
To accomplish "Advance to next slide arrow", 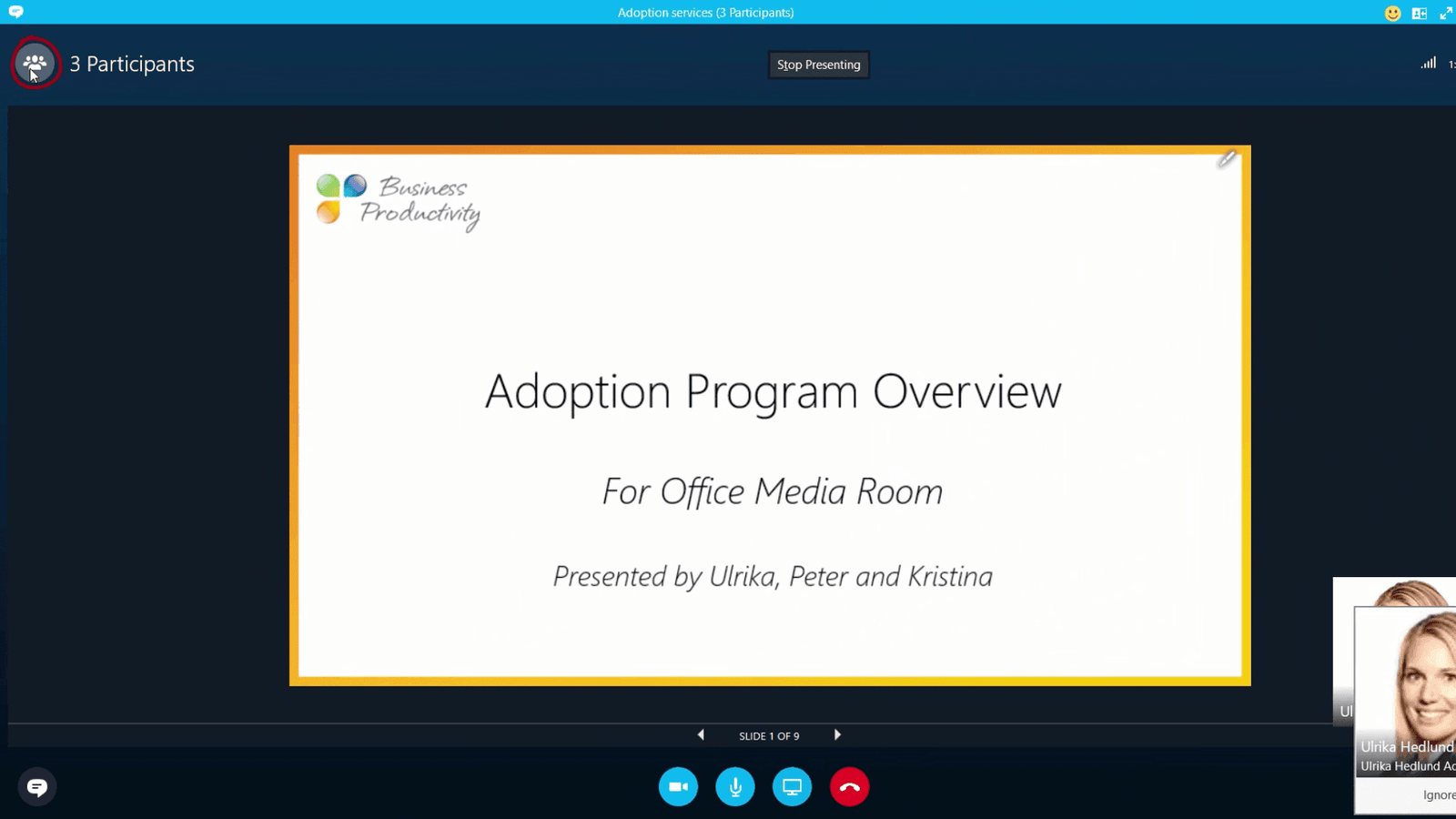I will (x=837, y=735).
